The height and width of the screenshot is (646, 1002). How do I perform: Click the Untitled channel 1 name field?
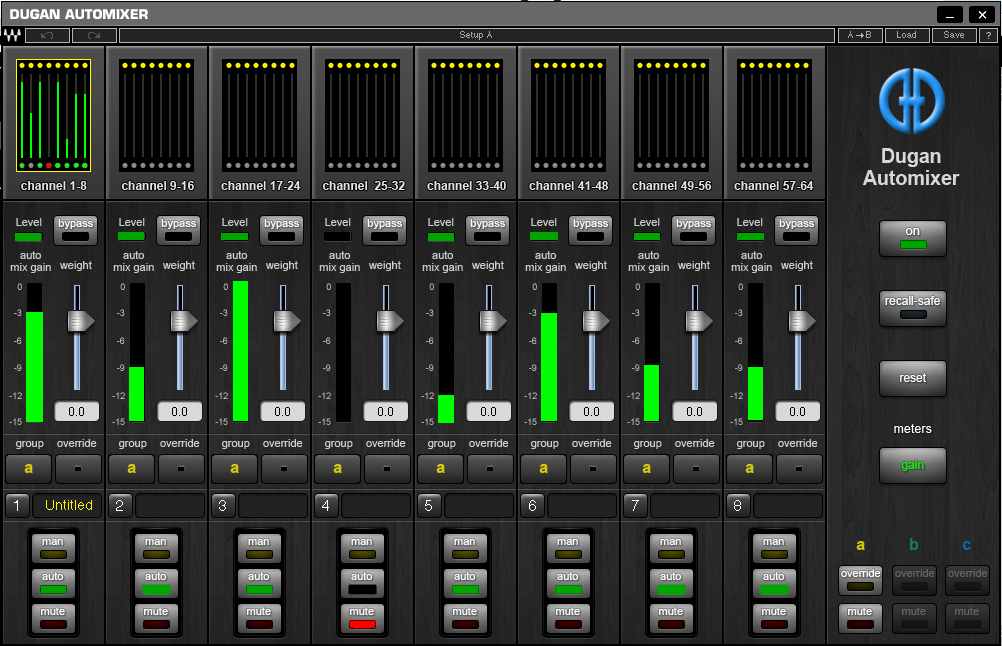point(67,505)
